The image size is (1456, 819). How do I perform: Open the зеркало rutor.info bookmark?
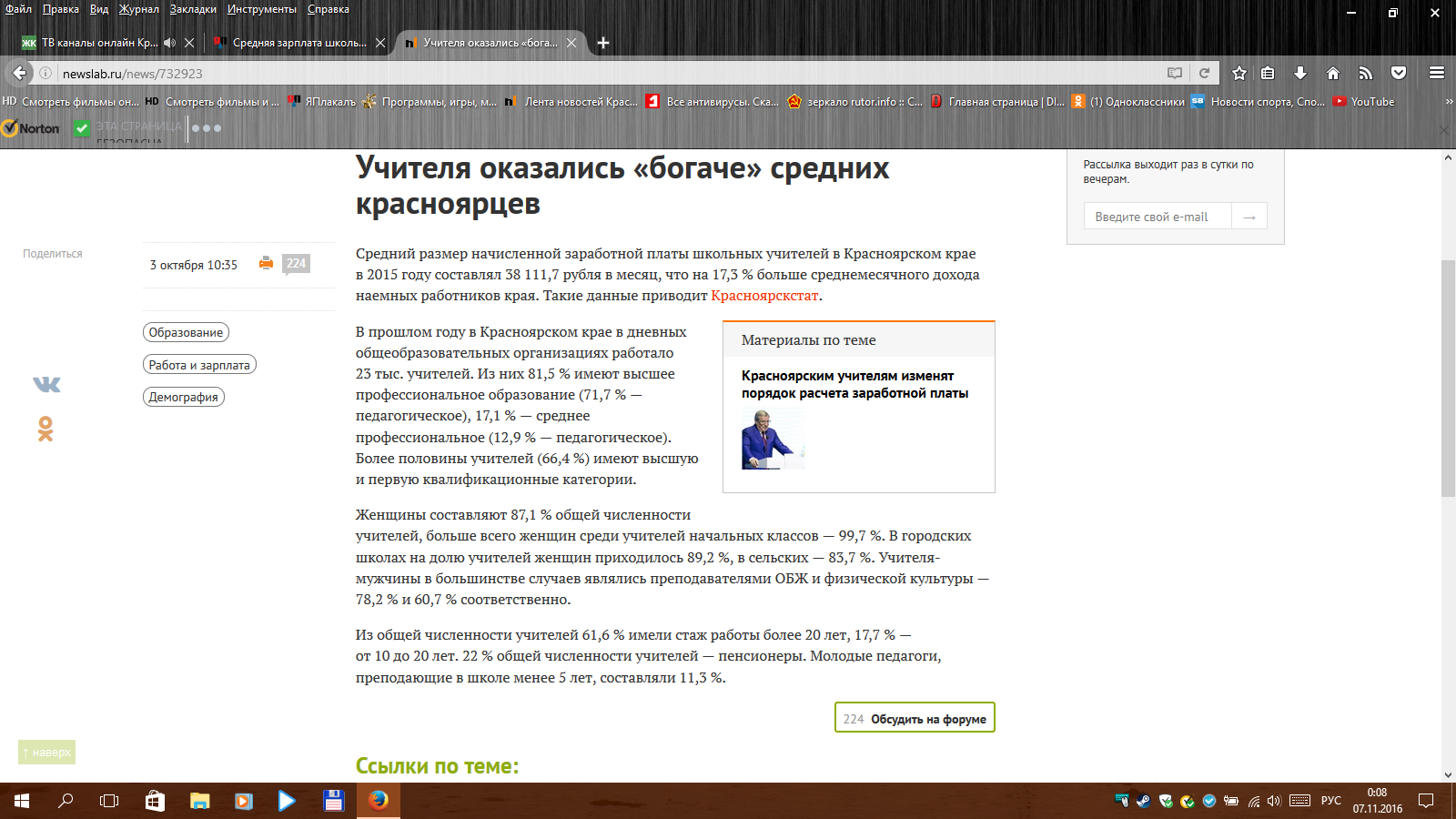tap(855, 102)
